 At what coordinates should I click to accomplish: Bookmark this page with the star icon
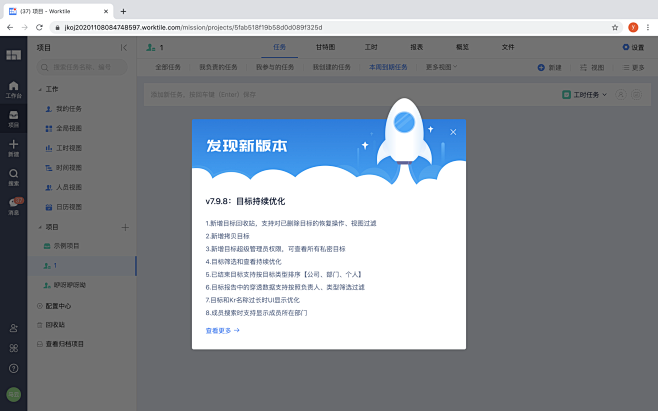tap(615, 27)
